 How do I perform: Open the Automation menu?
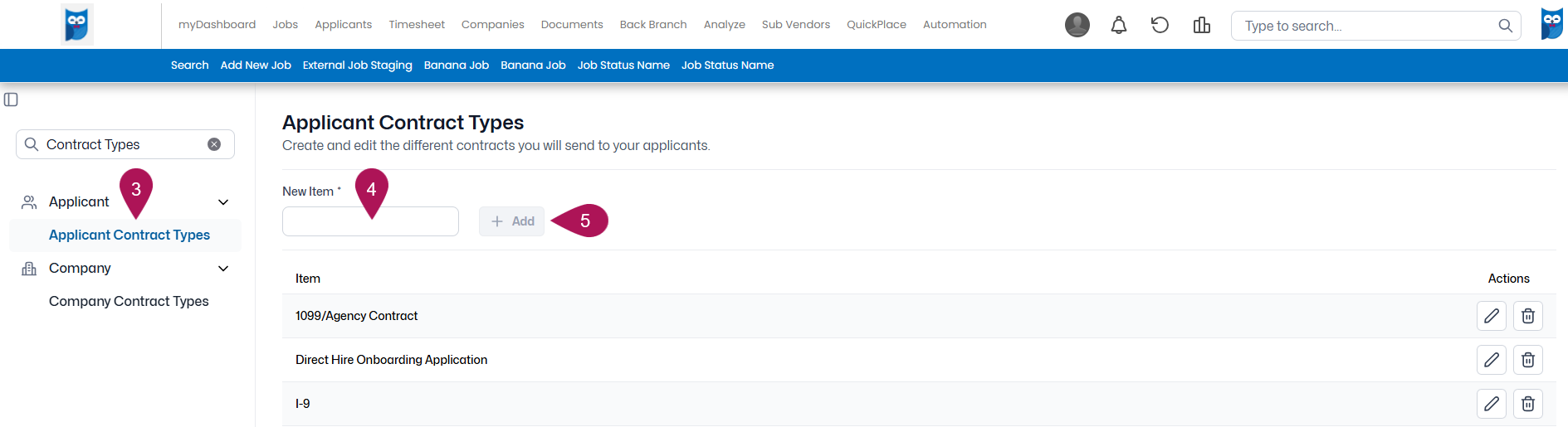(955, 25)
